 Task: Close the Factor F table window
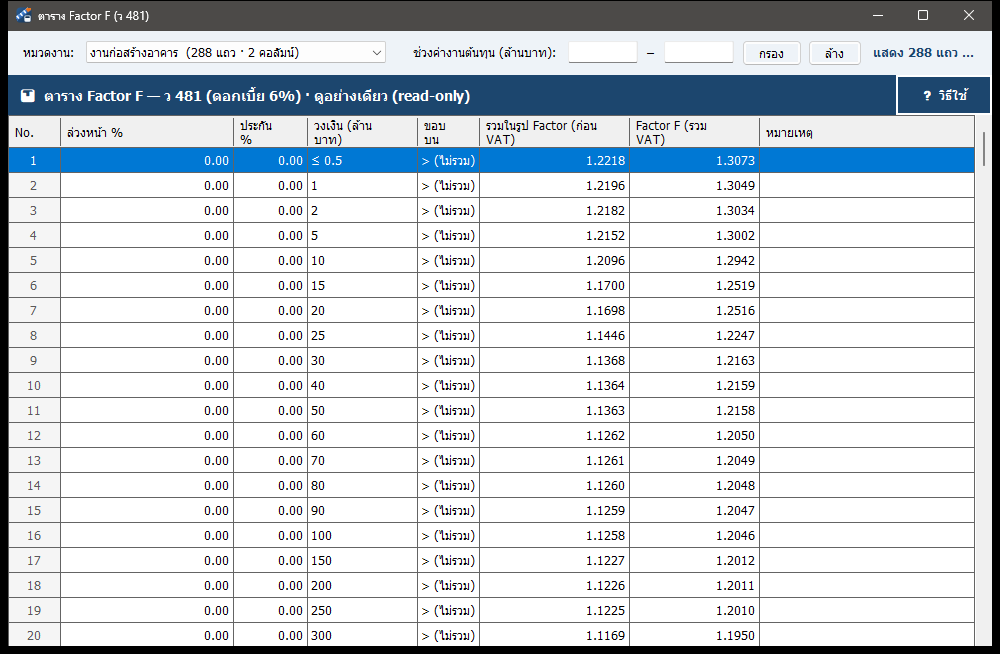coord(969,15)
